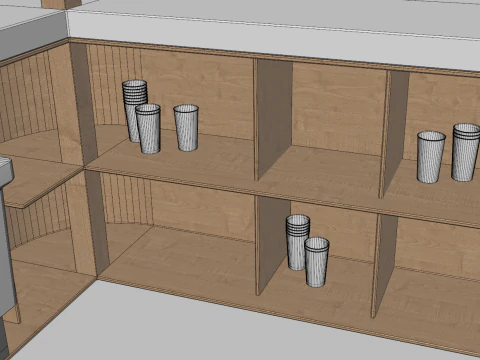Select the single cup in front of the lower-middle stack
Viewport: 480px width, 360px height.
pyautogui.click(x=317, y=262)
